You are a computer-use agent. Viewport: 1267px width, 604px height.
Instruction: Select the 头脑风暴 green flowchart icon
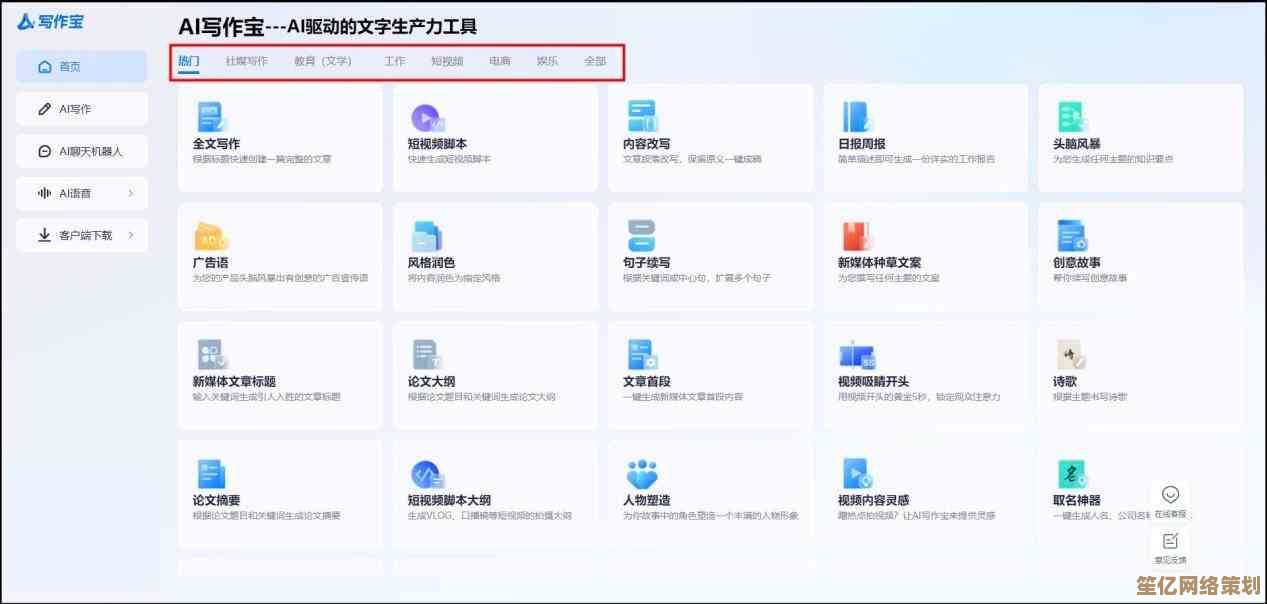click(x=1072, y=117)
